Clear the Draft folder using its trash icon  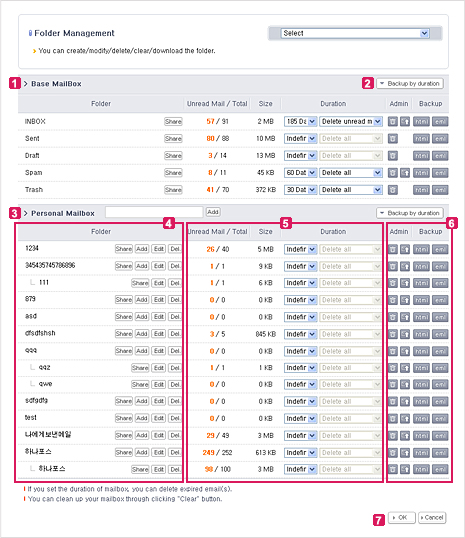tap(393, 156)
